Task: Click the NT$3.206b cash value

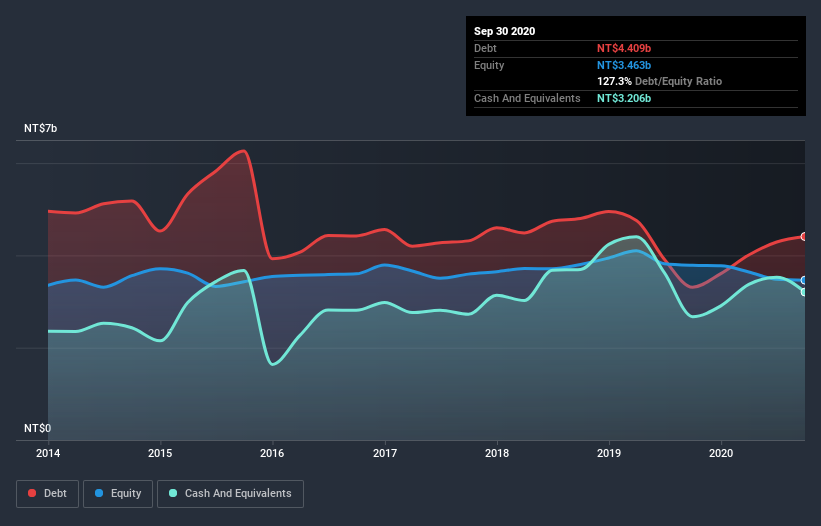Action: click(x=624, y=98)
